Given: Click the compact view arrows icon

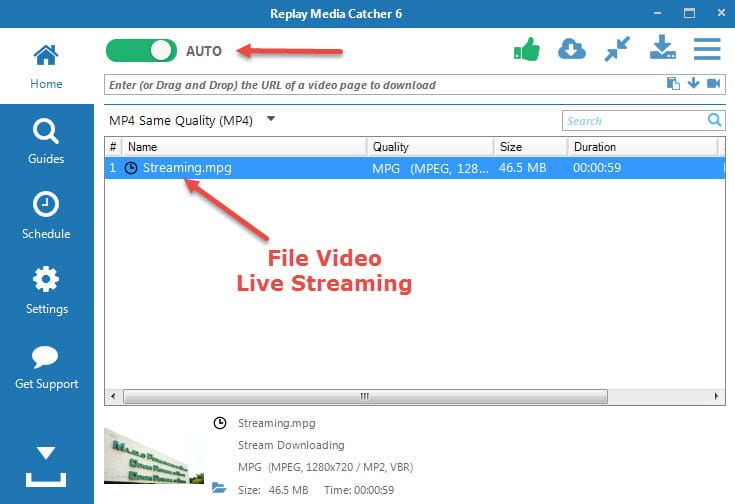Looking at the screenshot, I should [x=617, y=49].
